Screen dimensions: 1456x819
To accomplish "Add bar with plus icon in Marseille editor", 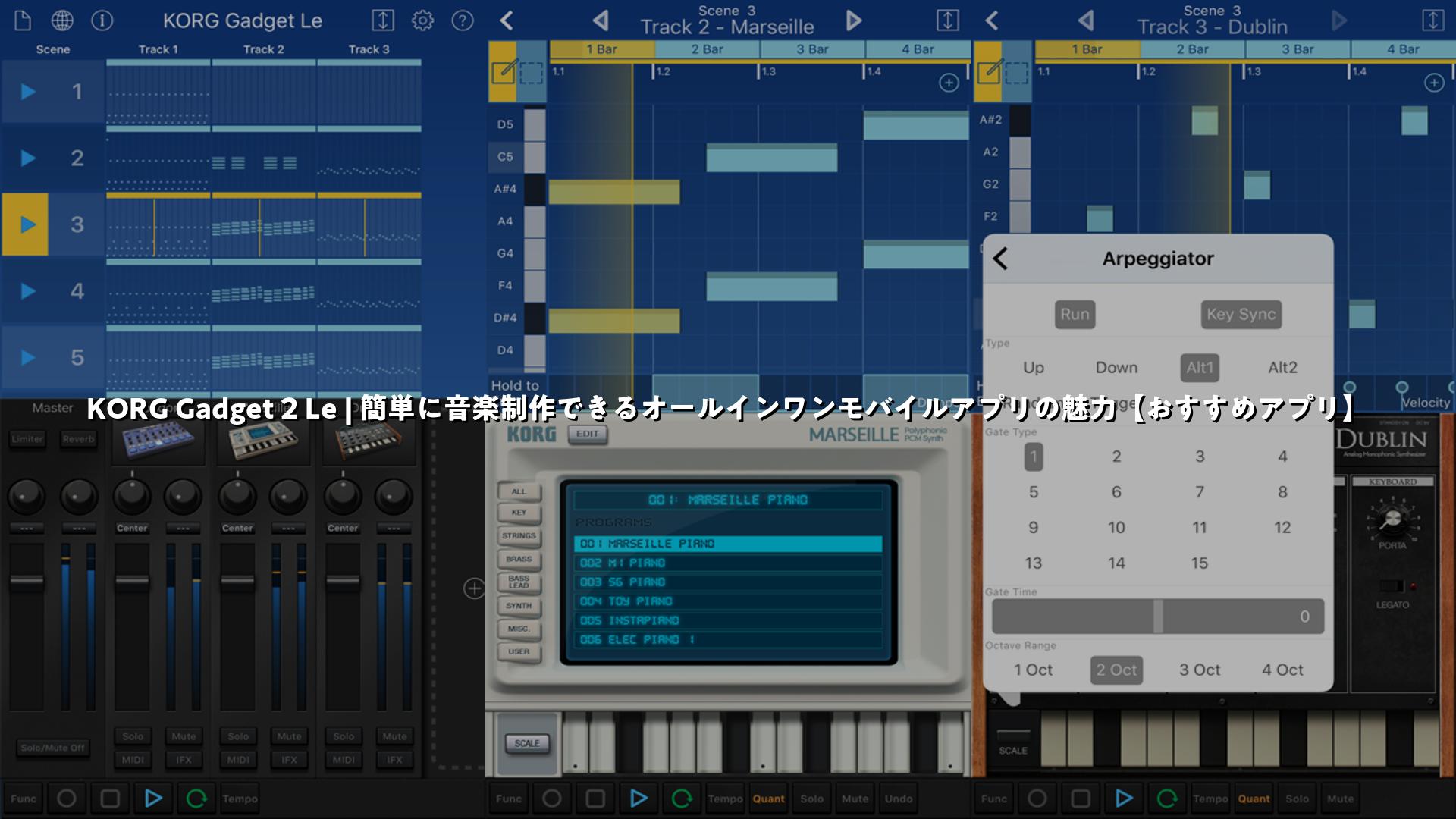I will pyautogui.click(x=949, y=83).
